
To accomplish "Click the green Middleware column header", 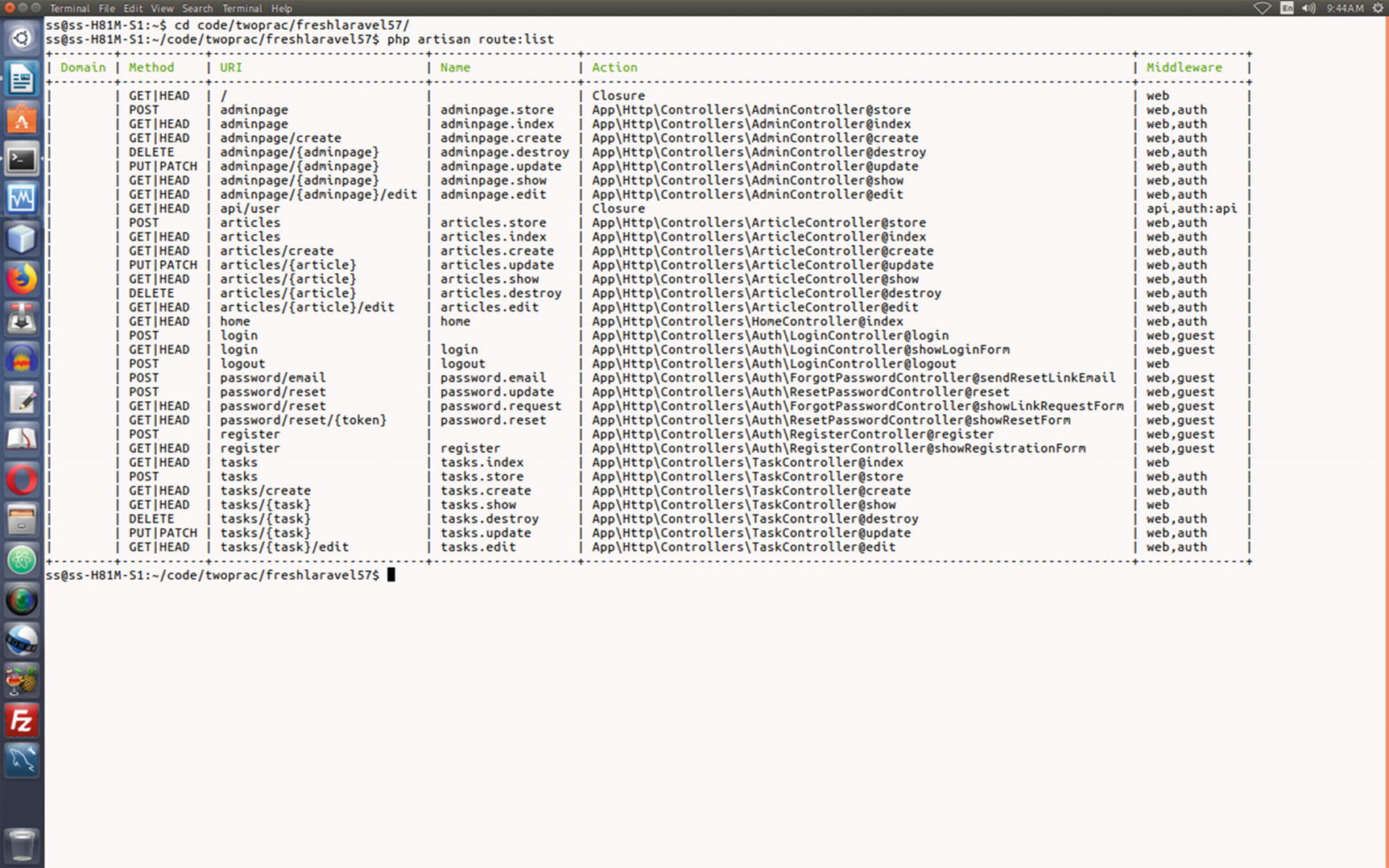I will tap(1184, 68).
